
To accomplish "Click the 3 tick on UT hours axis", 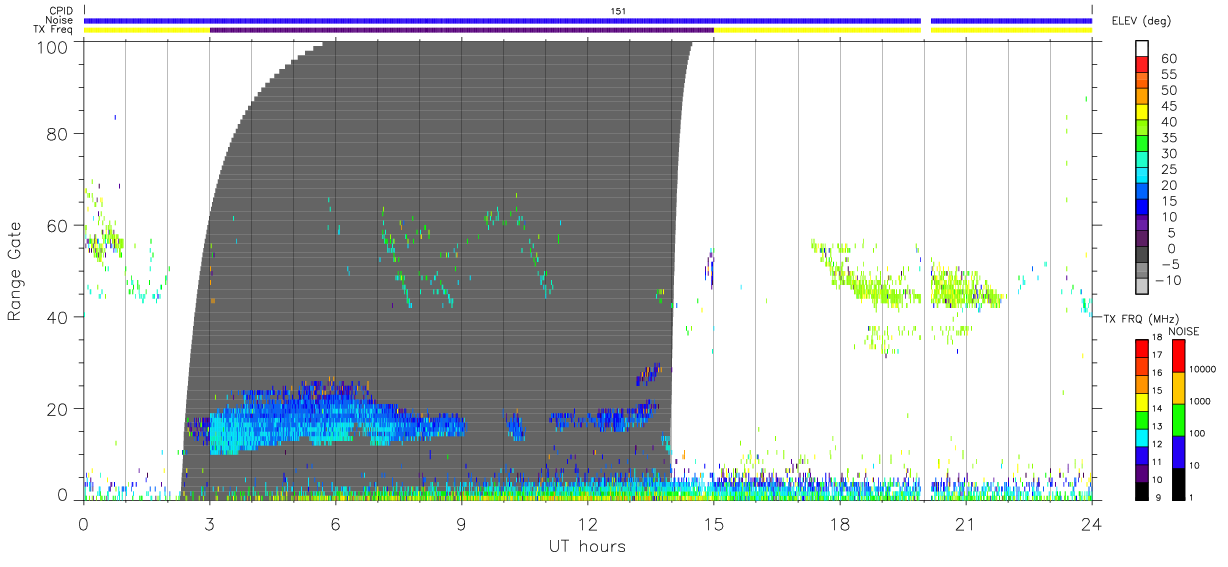I will tap(210, 522).
